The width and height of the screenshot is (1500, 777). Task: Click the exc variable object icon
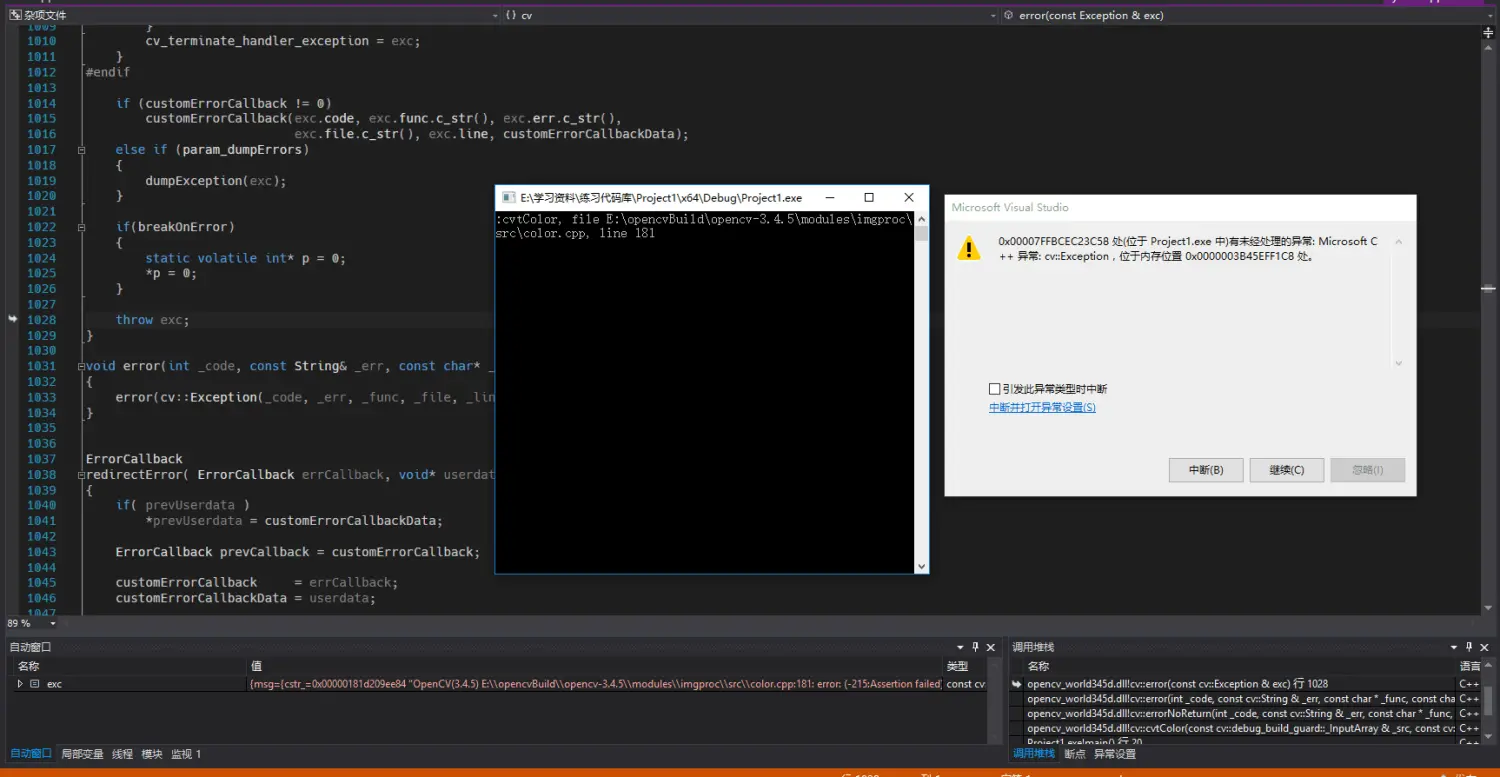coord(35,684)
